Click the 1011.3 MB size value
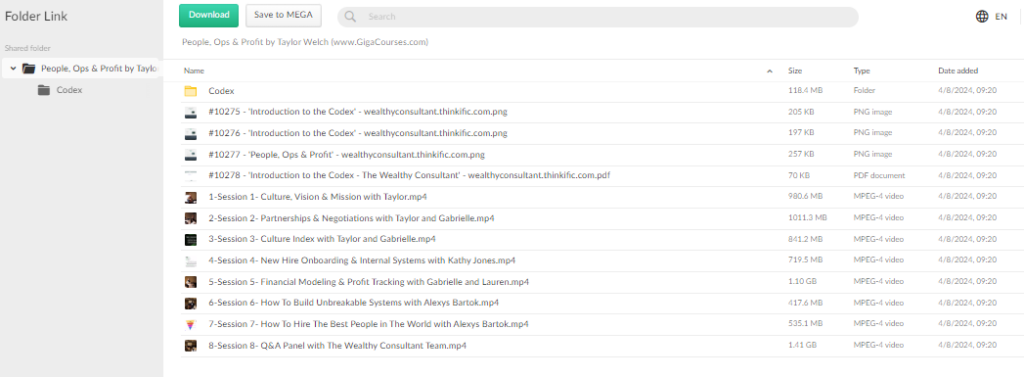This screenshot has height=377, width=1024. tap(808, 218)
